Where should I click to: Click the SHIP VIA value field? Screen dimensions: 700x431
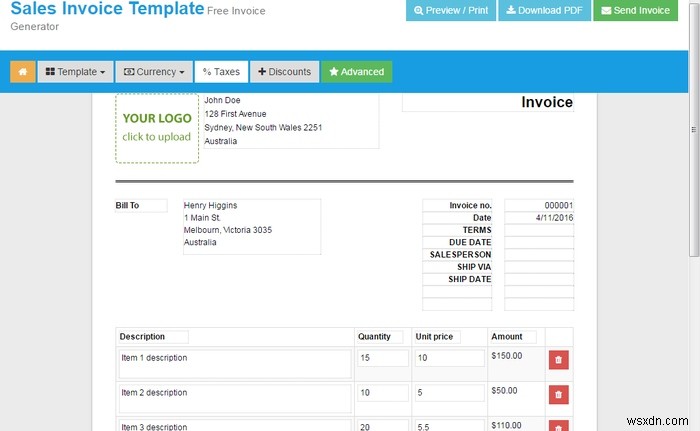click(x=539, y=267)
